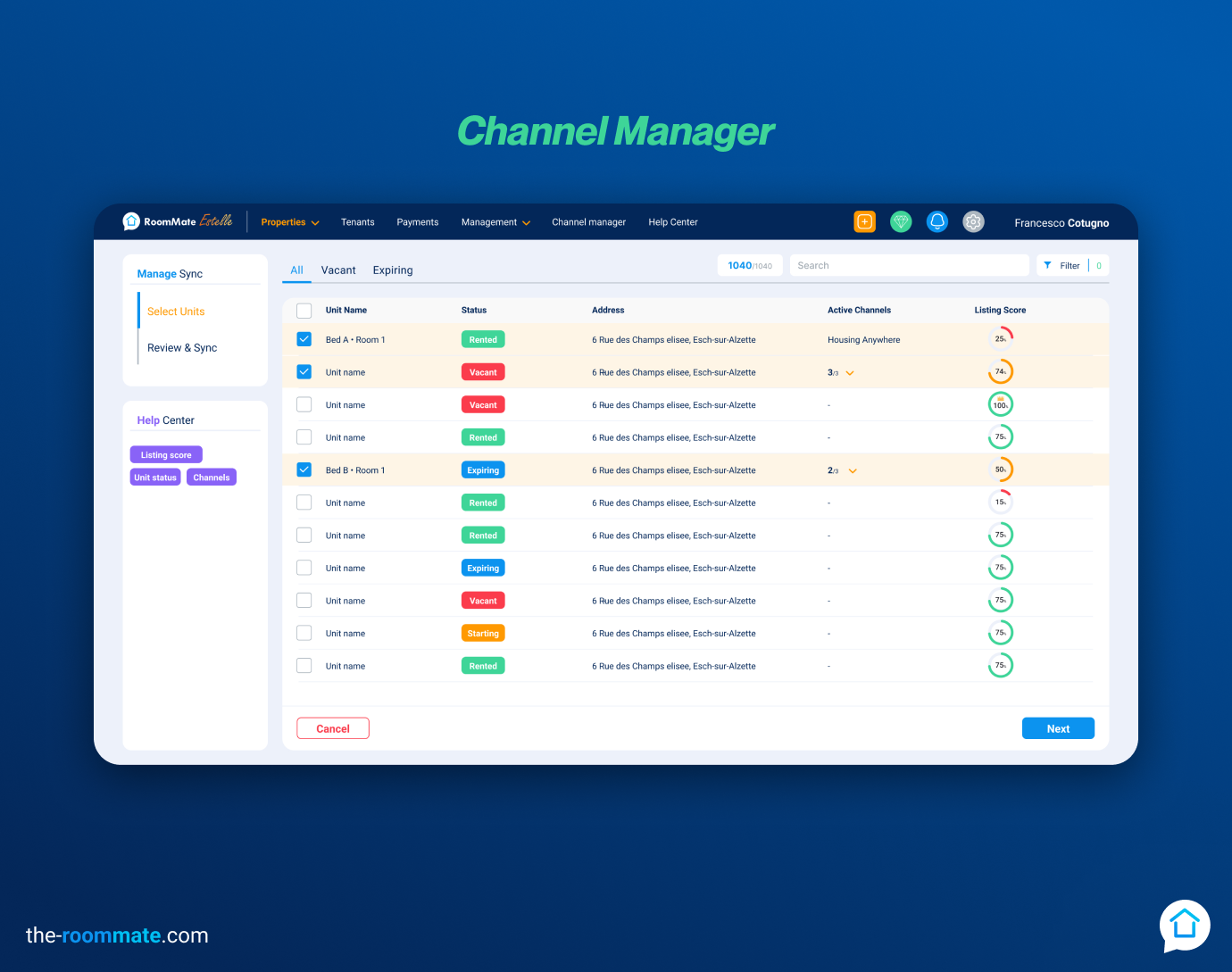
Task: Click the Next button
Action: pyautogui.click(x=1058, y=728)
